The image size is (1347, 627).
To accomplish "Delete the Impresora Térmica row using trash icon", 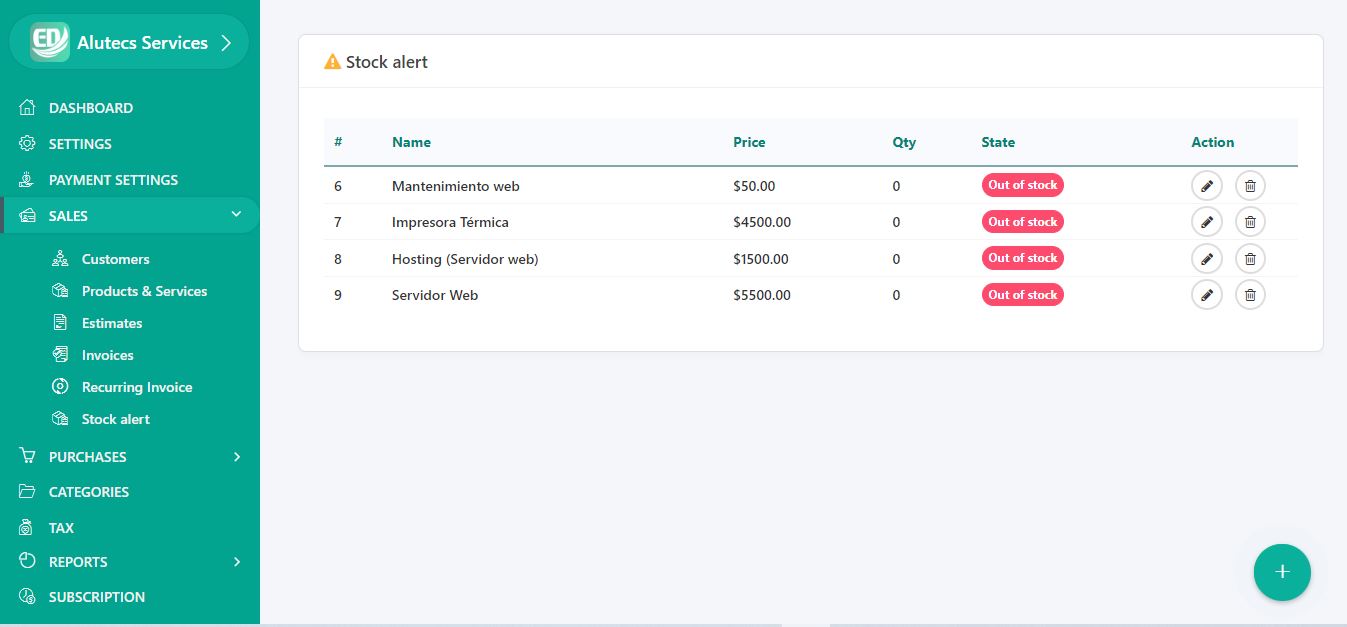I will pos(1250,222).
